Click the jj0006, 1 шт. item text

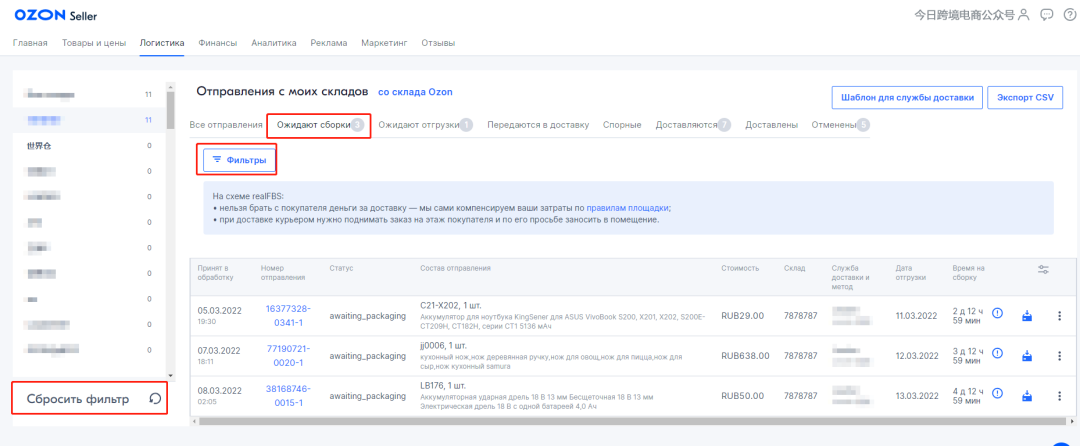click(446, 346)
